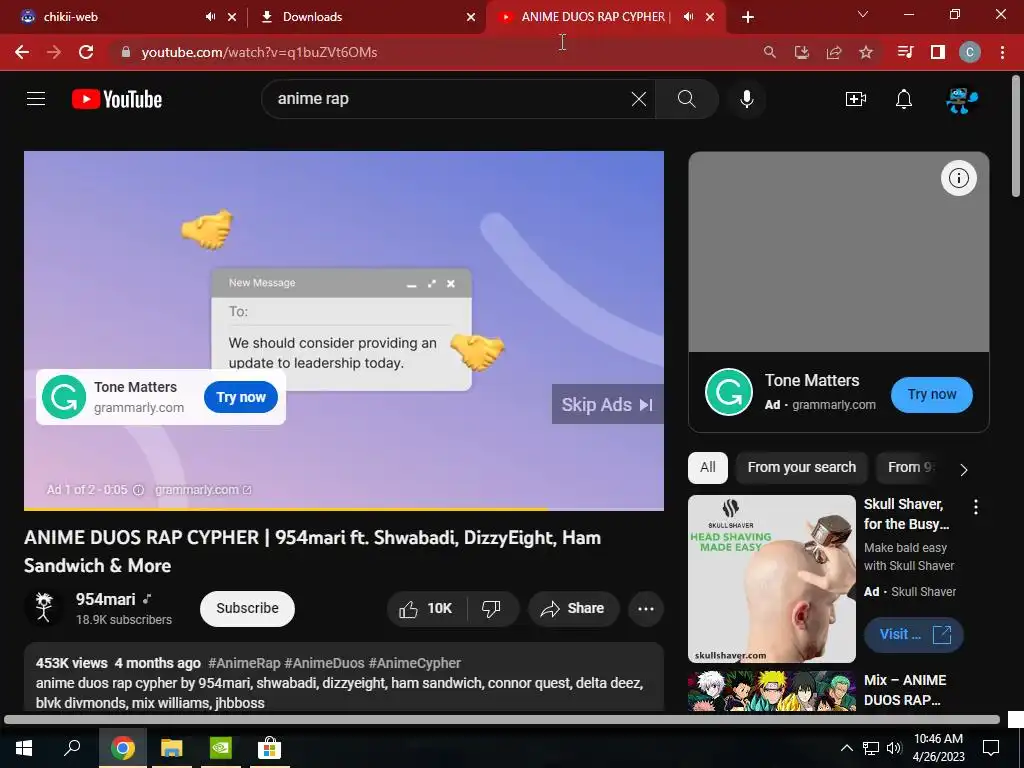The width and height of the screenshot is (1024, 768).
Task: Share this page from the address bar icon
Action: click(834, 52)
